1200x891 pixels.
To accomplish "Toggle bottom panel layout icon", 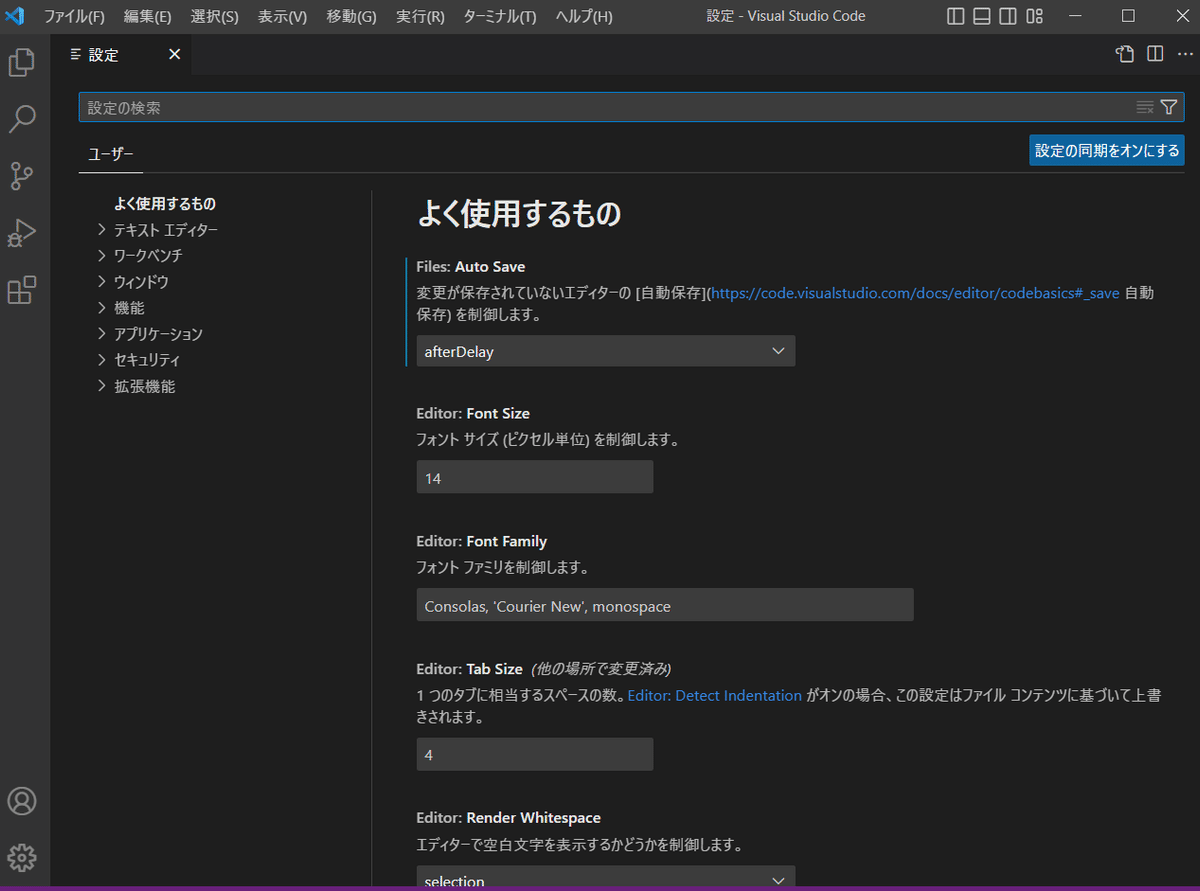I will click(x=982, y=16).
